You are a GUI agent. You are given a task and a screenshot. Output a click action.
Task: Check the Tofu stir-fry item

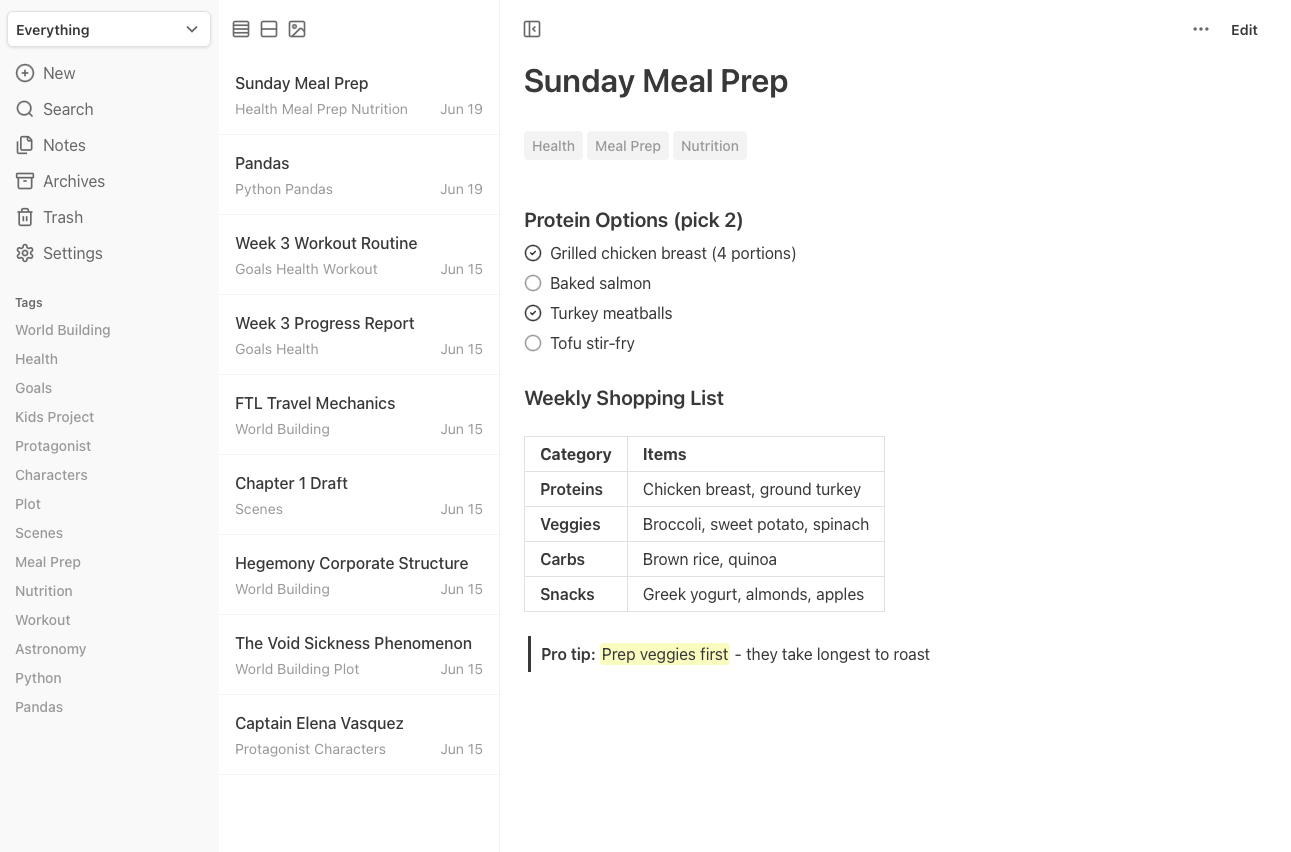click(533, 343)
